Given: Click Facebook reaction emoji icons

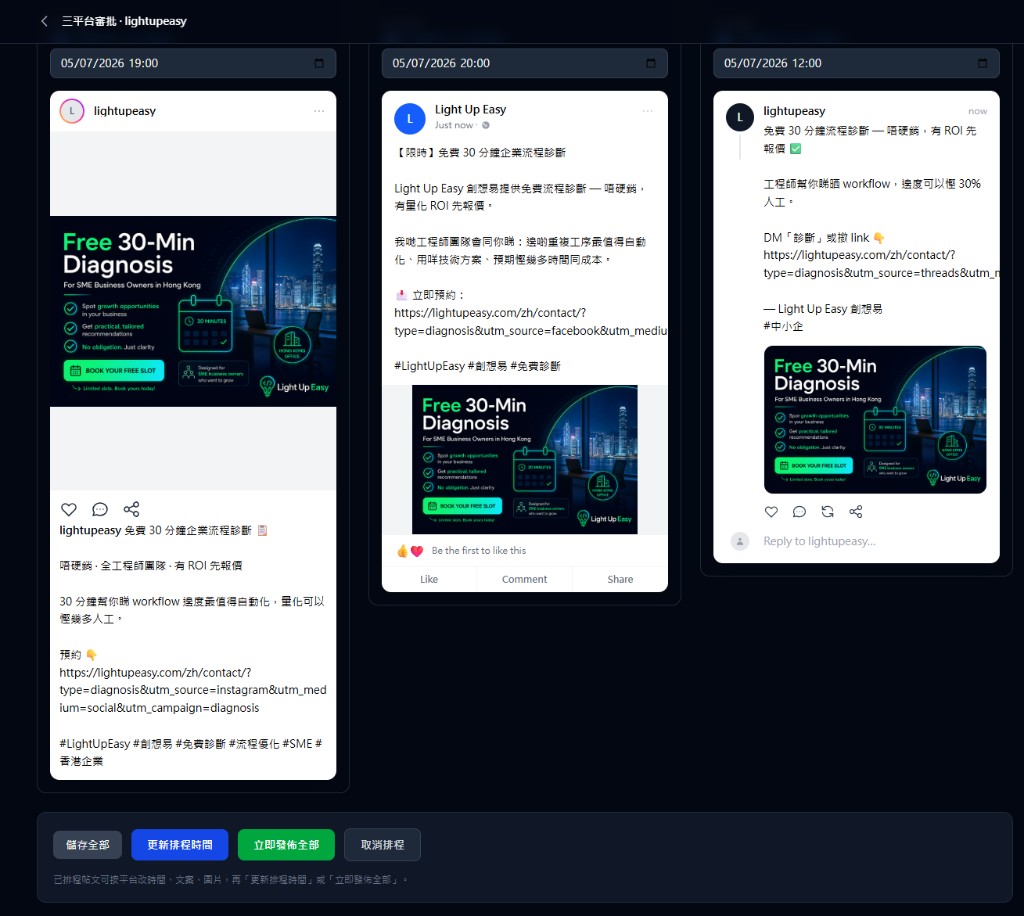Looking at the screenshot, I should (409, 551).
